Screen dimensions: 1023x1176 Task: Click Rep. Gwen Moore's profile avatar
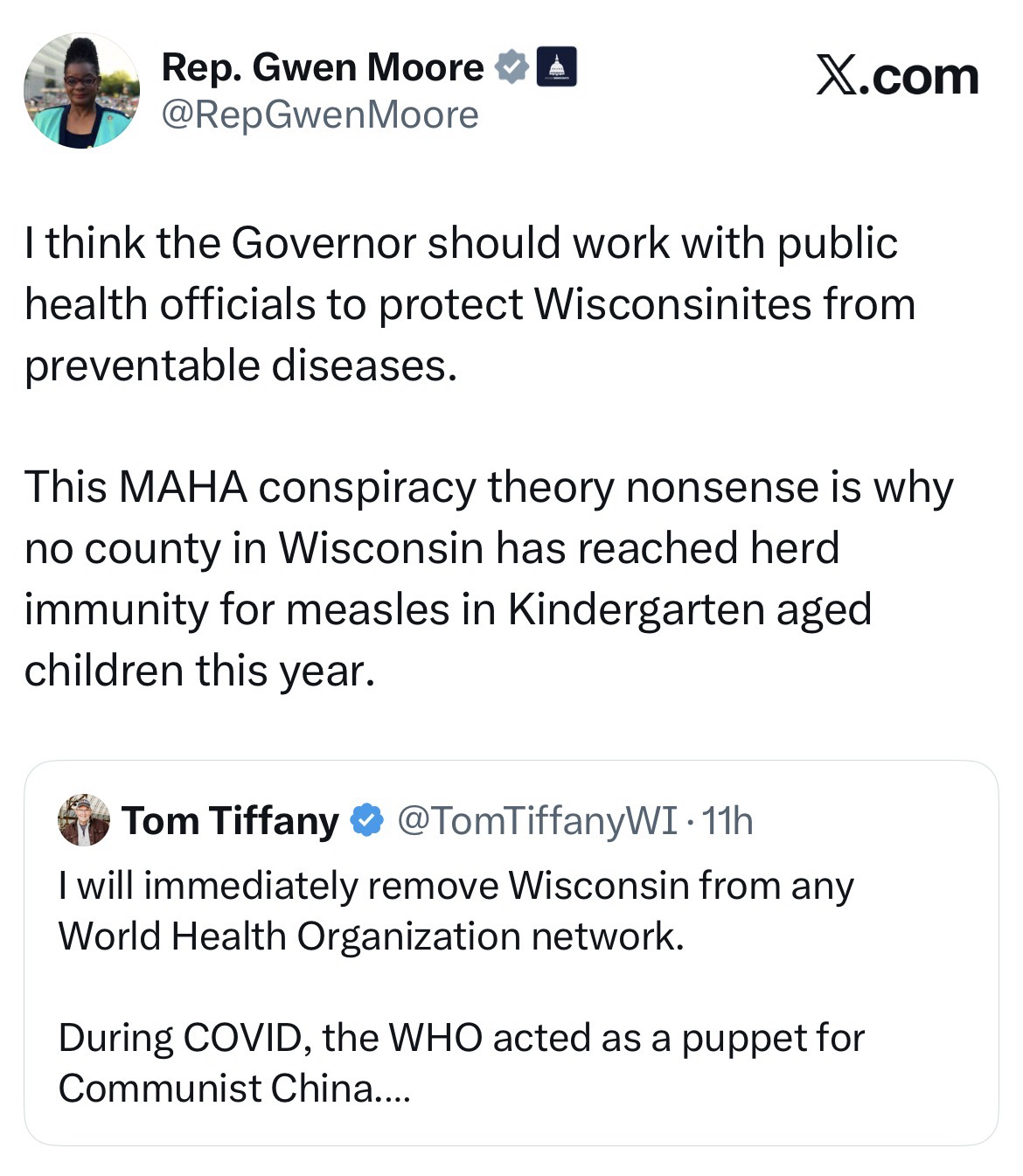[81, 91]
